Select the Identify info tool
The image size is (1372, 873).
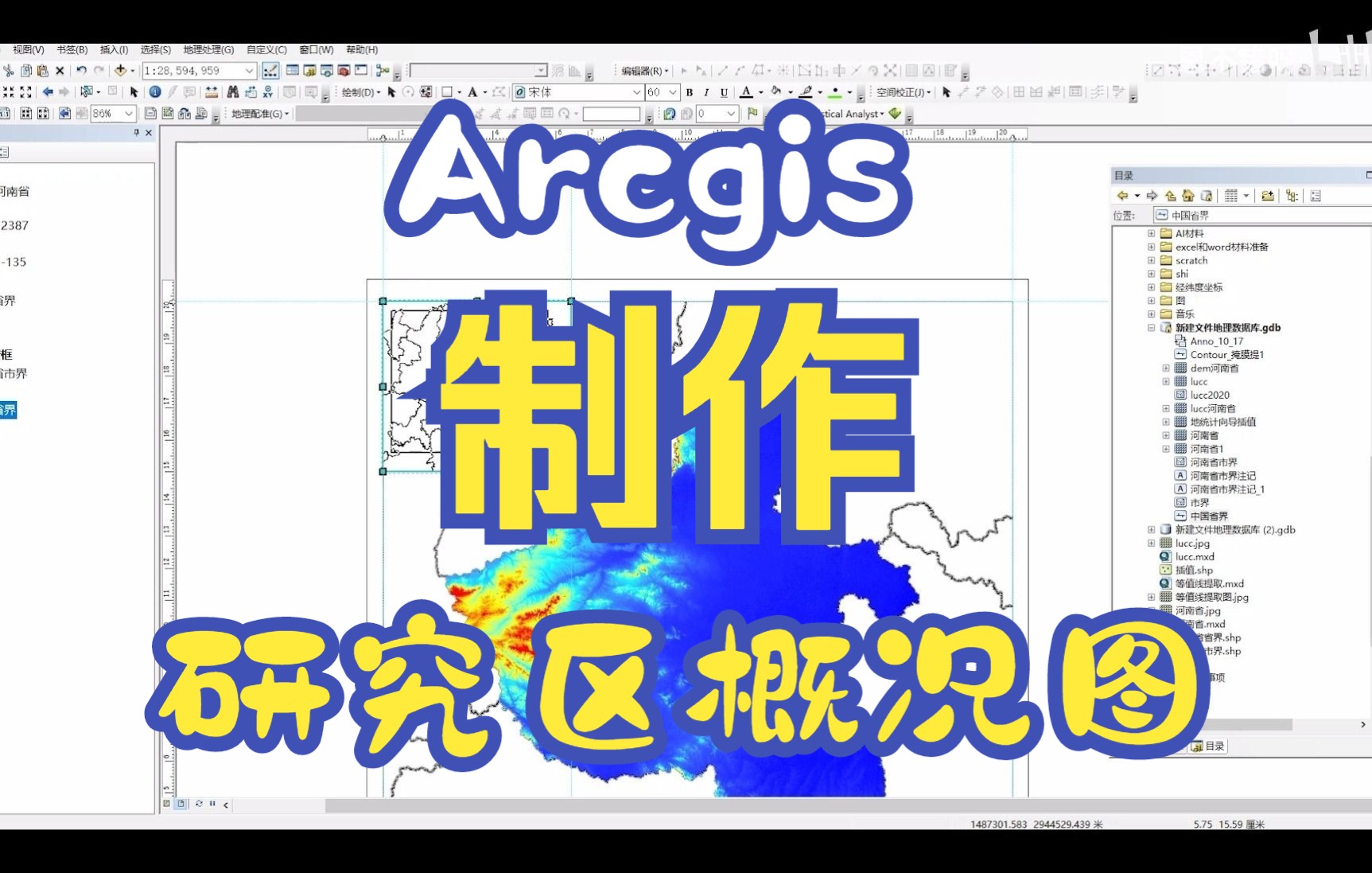tap(155, 92)
